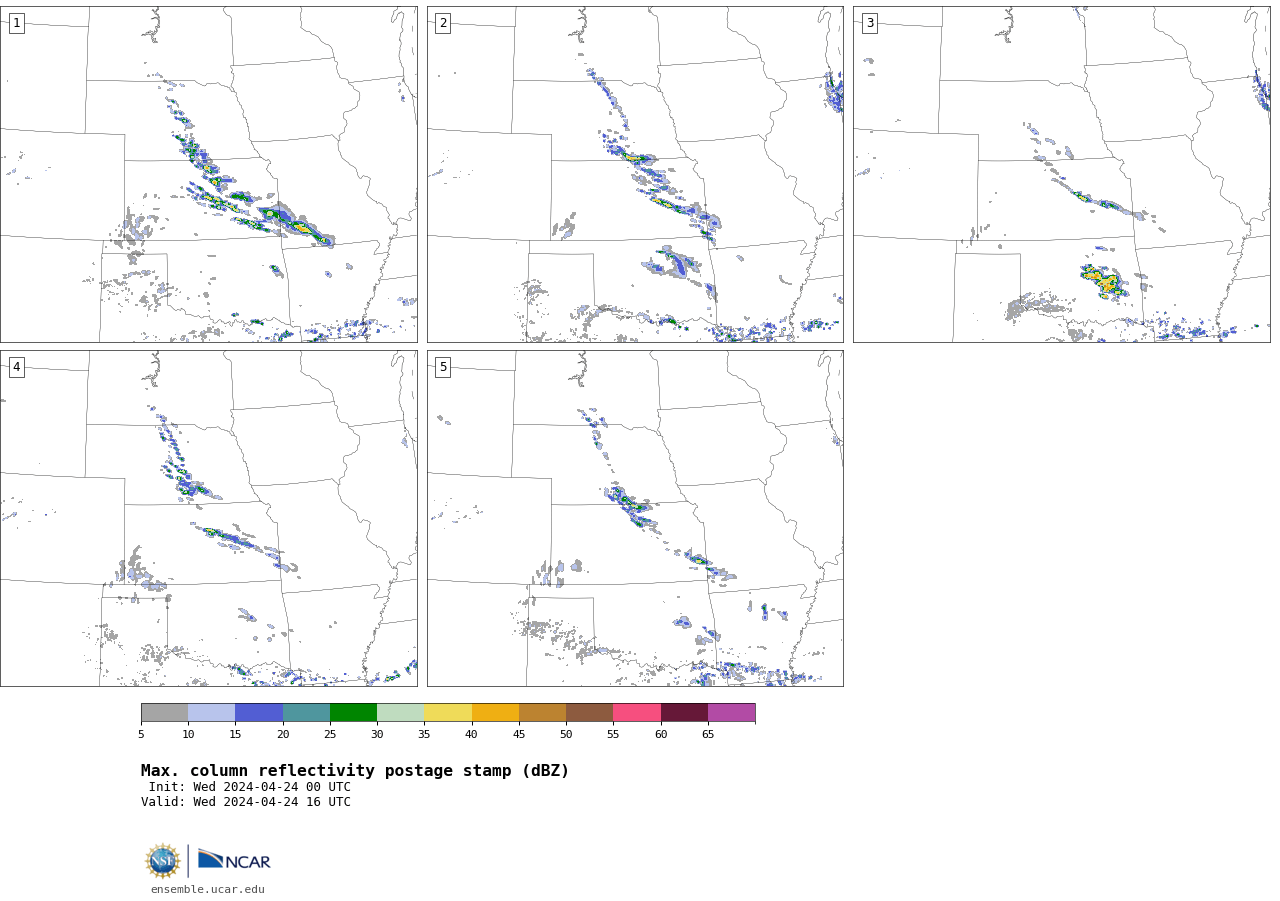Click the NCAR logo
The height and width of the screenshot is (901, 1280).
click(234, 860)
